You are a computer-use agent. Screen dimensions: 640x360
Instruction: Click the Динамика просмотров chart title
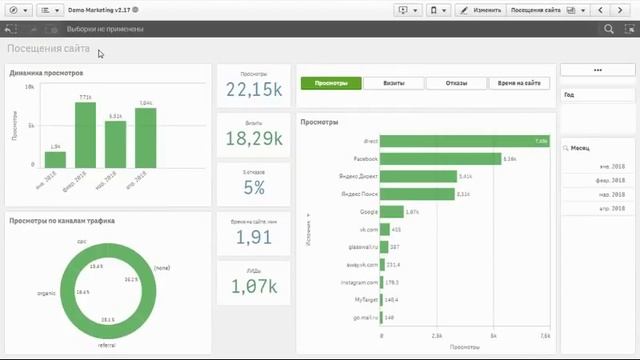[x=46, y=73]
